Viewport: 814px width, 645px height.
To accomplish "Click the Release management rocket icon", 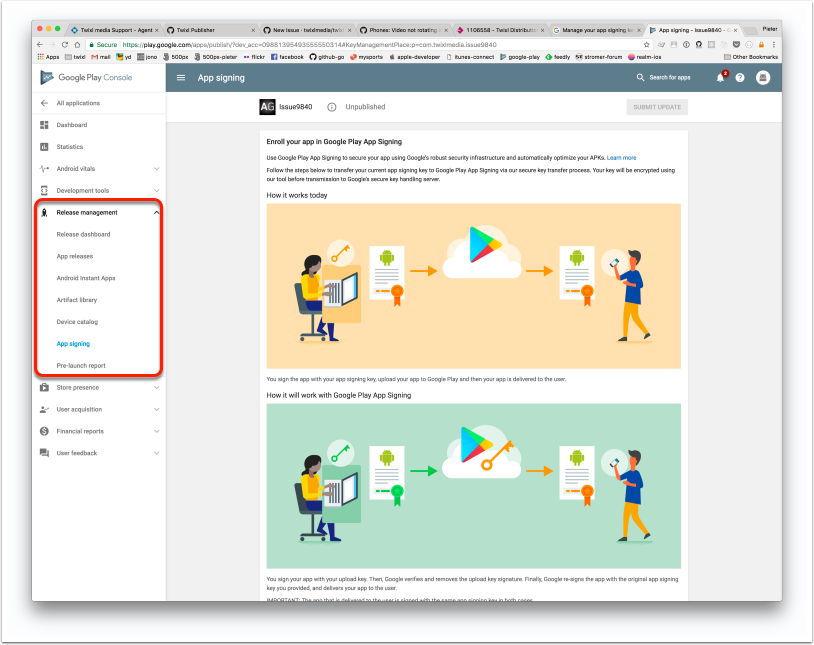I will pos(44,212).
